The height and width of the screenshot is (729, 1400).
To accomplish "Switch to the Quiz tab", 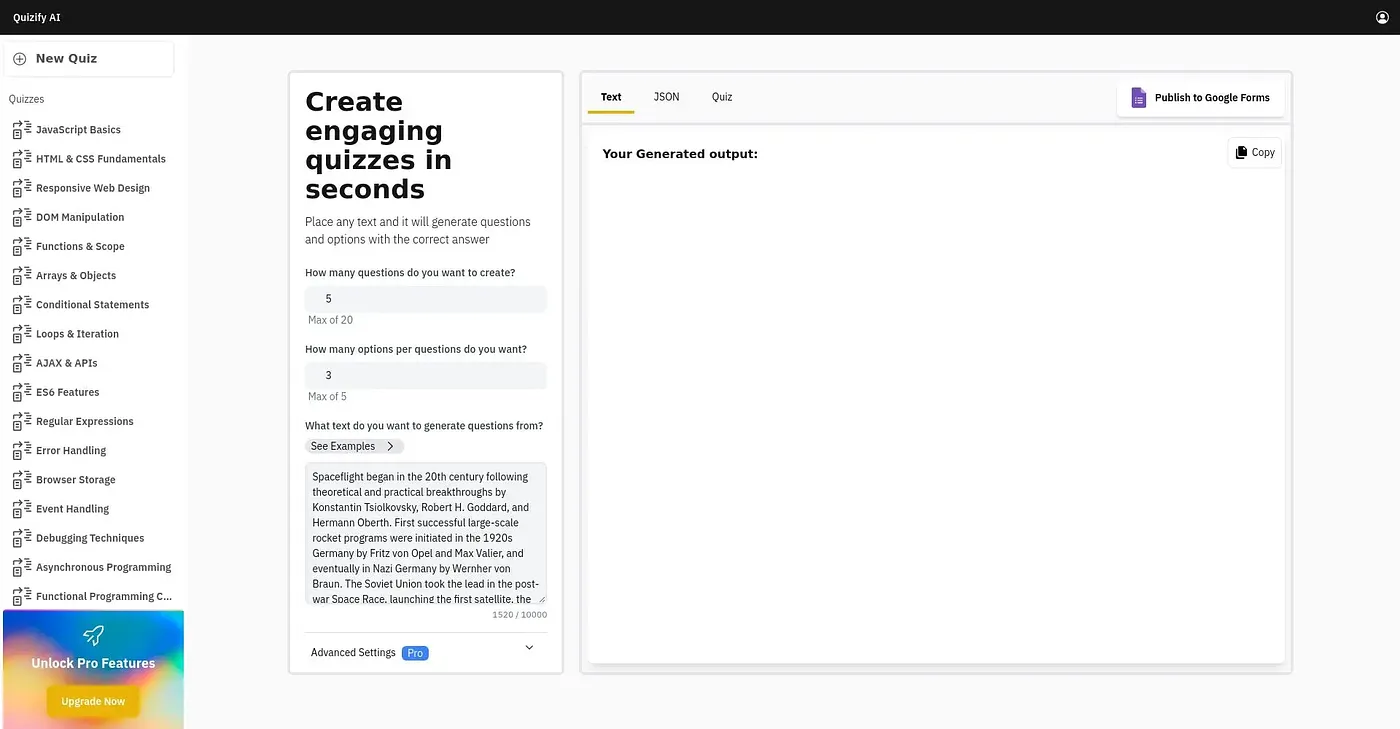I will click(x=722, y=97).
